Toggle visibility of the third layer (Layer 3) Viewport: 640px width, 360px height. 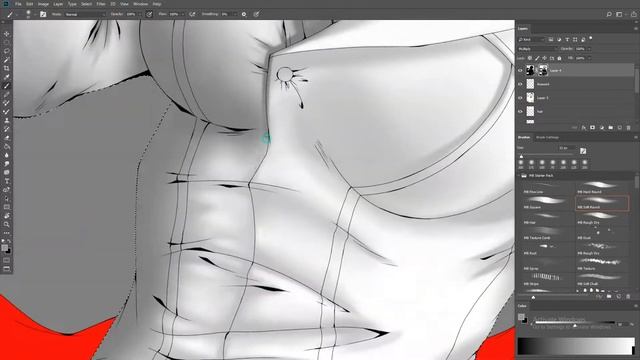(520, 98)
